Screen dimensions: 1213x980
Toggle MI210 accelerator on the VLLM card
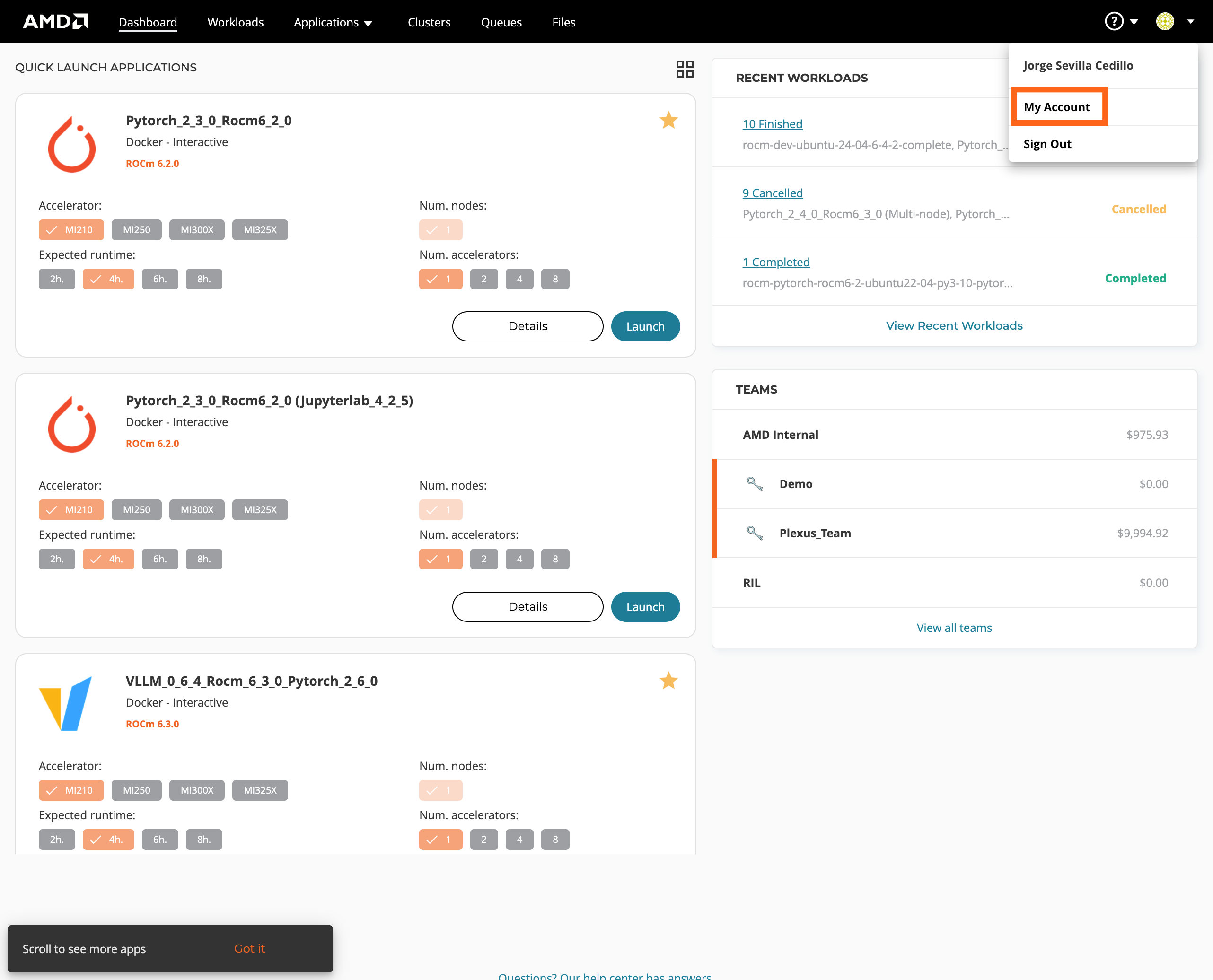pos(71,790)
